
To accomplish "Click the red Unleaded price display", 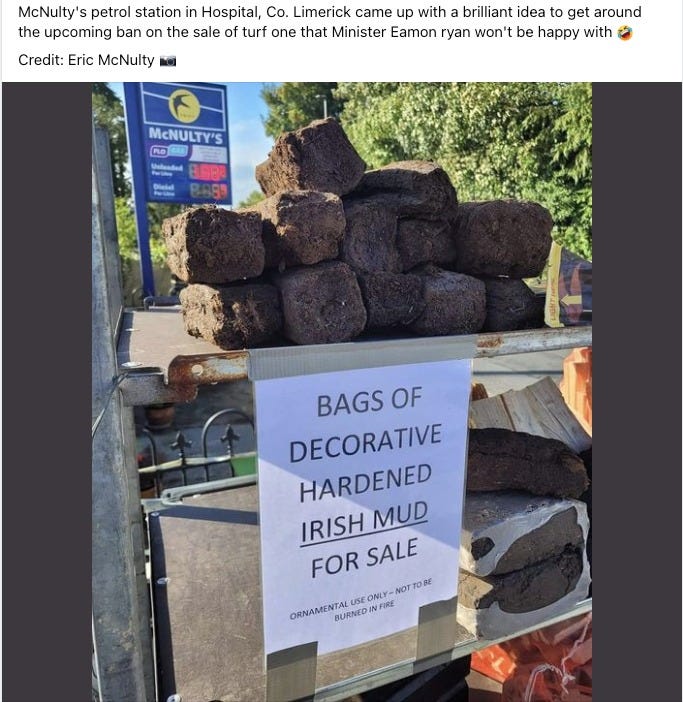I will coord(208,171).
